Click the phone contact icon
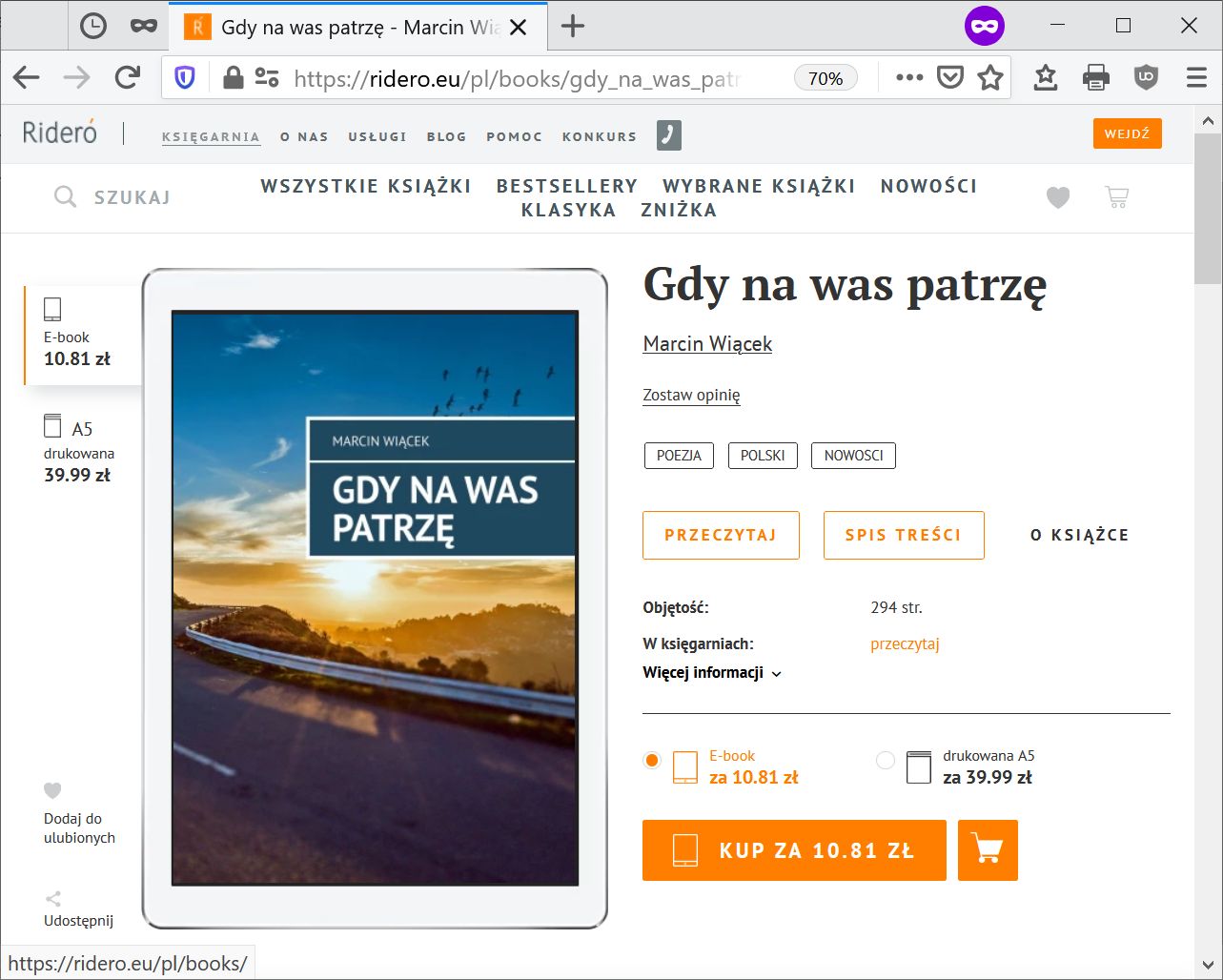Image resolution: width=1223 pixels, height=980 pixels. pyautogui.click(x=669, y=135)
